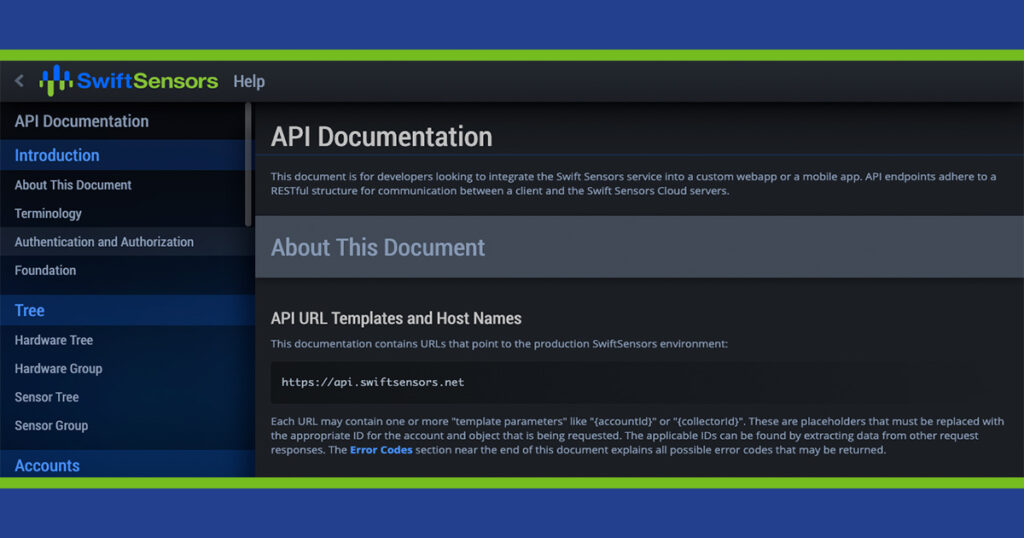
Task: Open the Accounts section heading
Action: pos(127,464)
